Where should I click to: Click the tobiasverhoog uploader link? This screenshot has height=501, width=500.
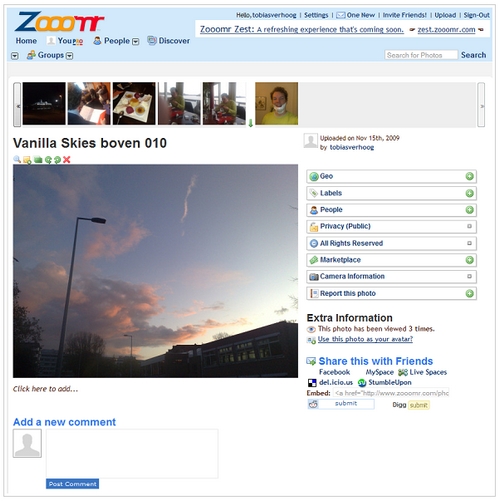tap(352, 147)
